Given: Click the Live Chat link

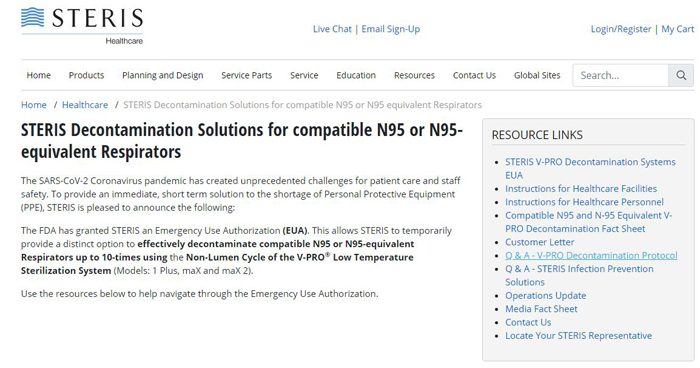Looking at the screenshot, I should (x=332, y=29).
